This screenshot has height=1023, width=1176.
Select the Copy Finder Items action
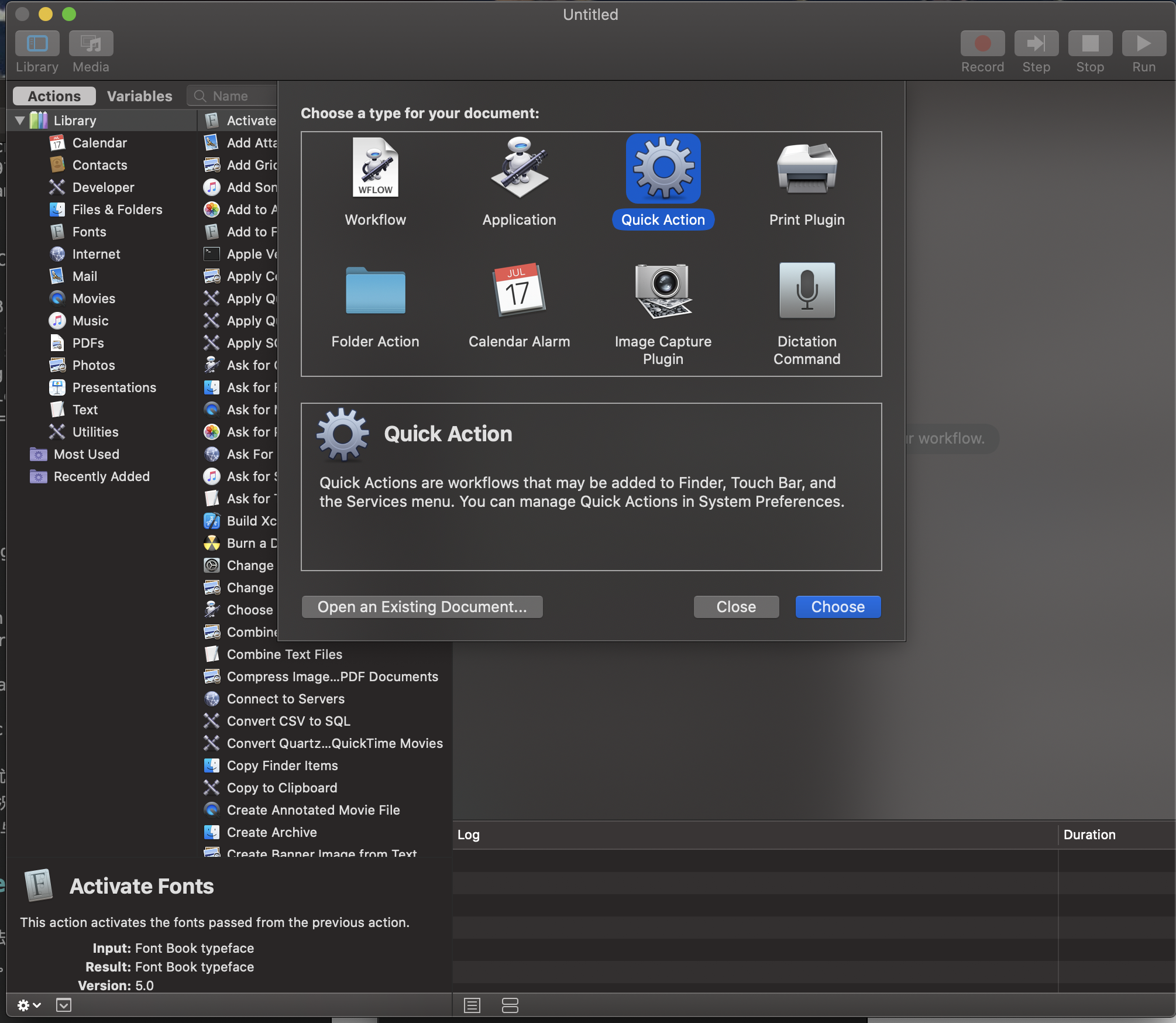click(x=282, y=765)
